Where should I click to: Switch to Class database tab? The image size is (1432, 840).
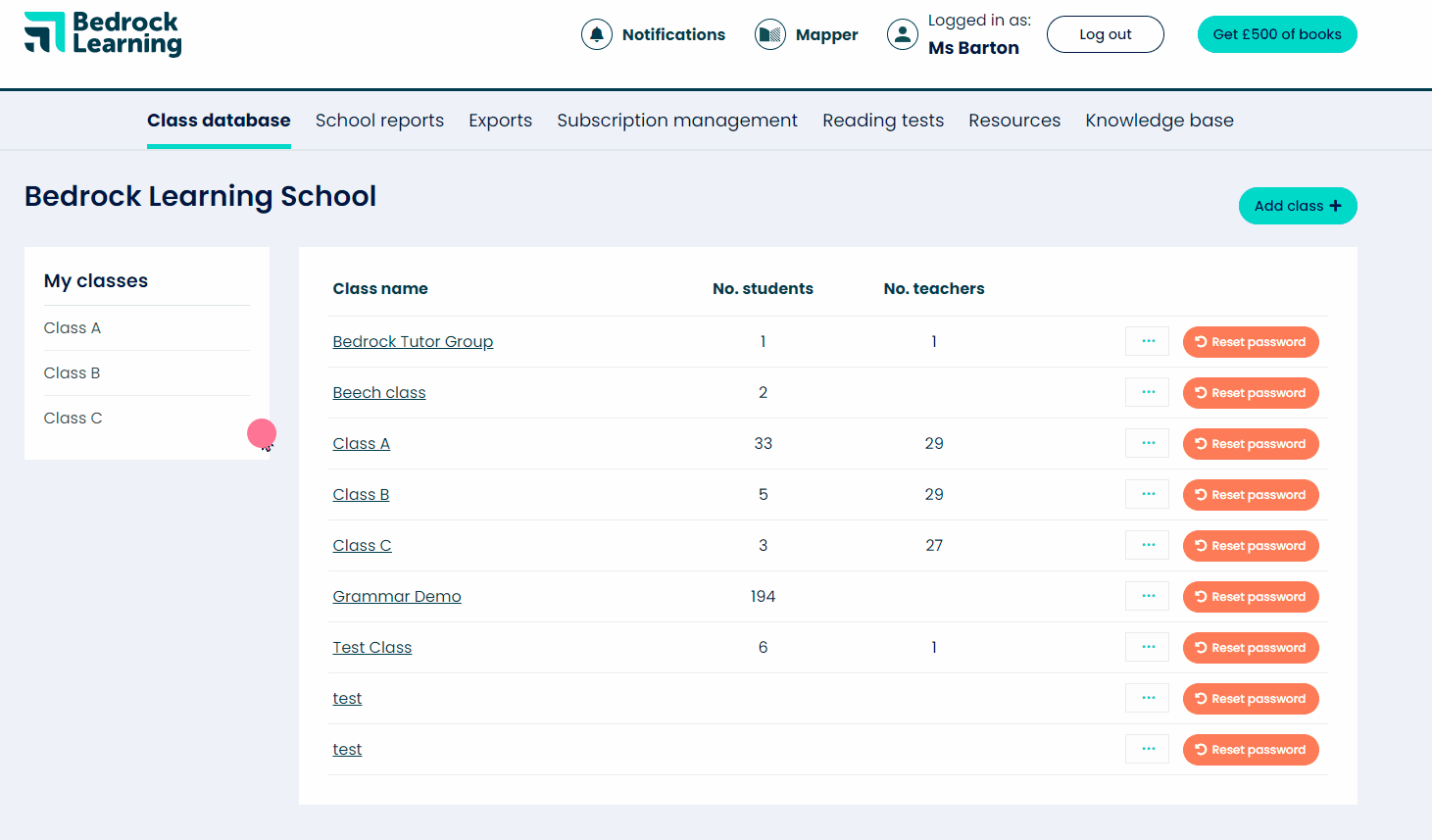pyautogui.click(x=219, y=121)
